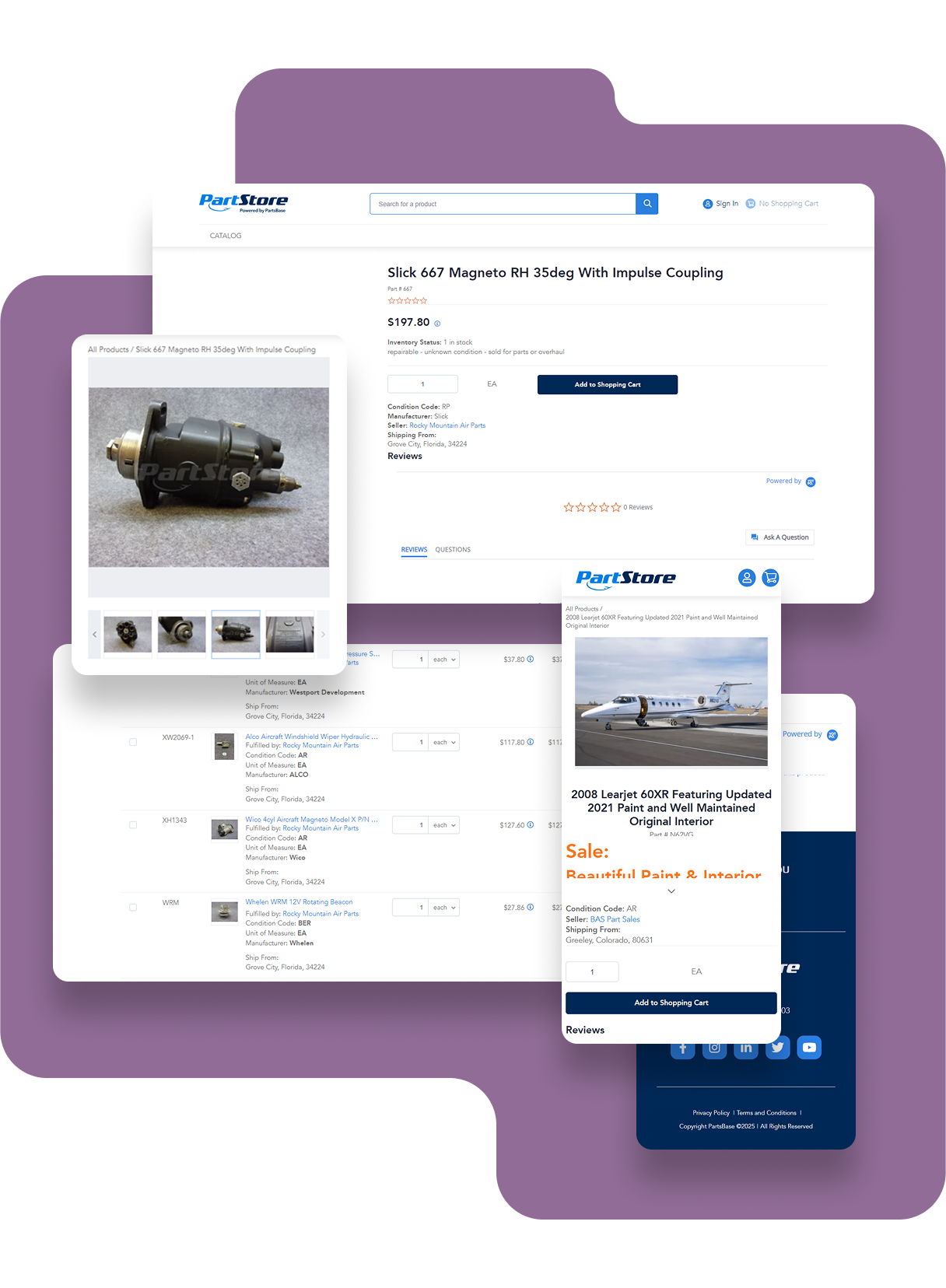The width and height of the screenshot is (946, 1288).
Task: Open the account icon in the mobile header
Action: click(x=747, y=578)
